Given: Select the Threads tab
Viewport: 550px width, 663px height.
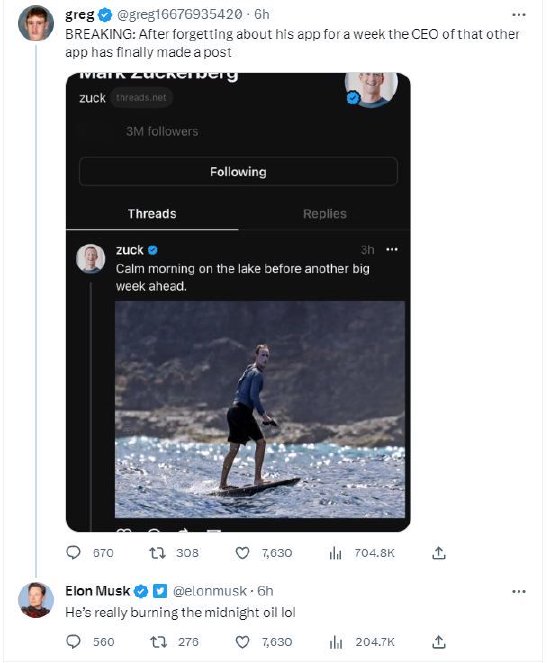Looking at the screenshot, I should coord(152,214).
